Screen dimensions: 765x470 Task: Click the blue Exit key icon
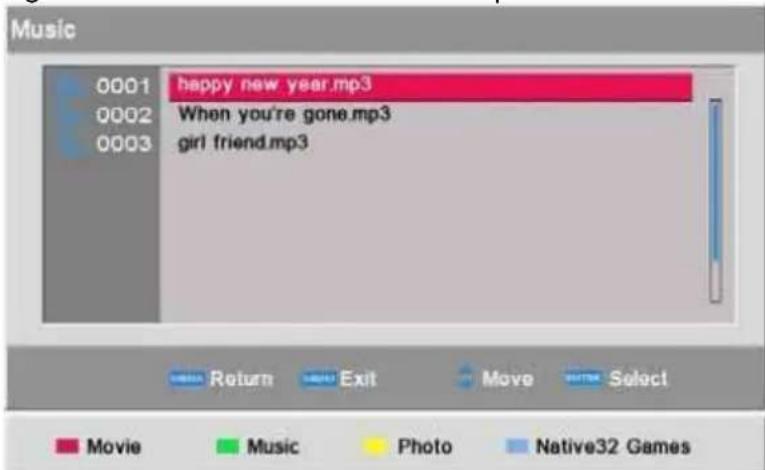[318, 379]
